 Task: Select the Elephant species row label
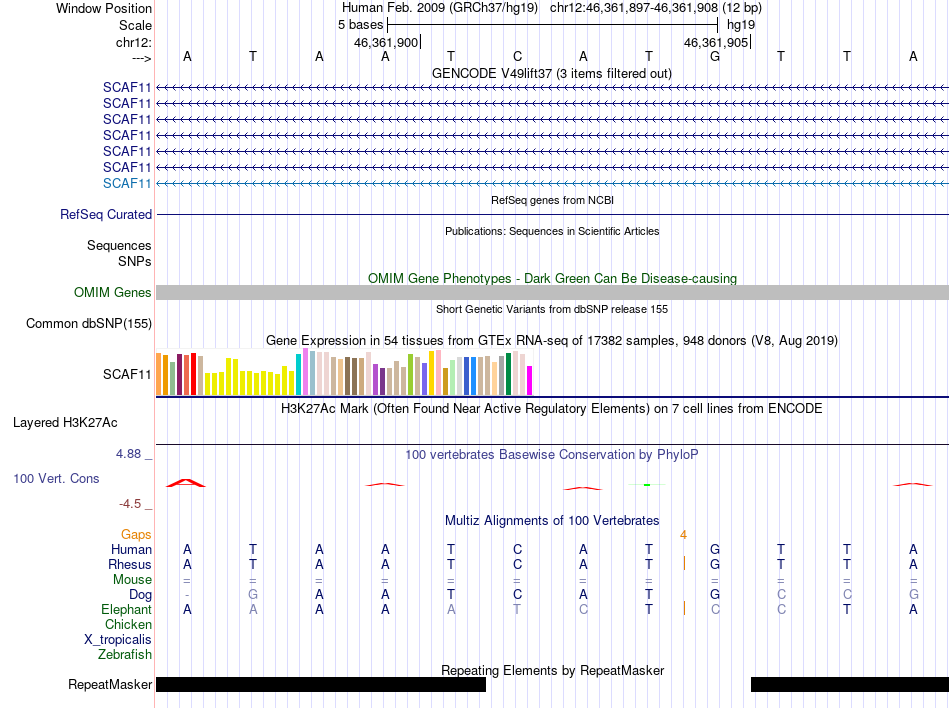pyautogui.click(x=126, y=609)
